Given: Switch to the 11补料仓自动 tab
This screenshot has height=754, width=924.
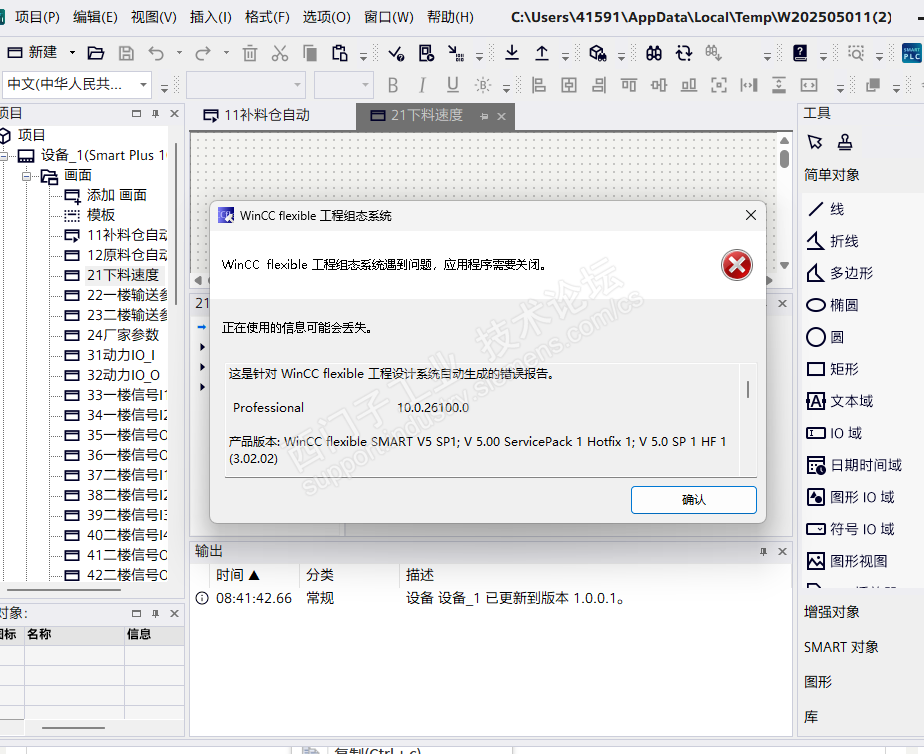Looking at the screenshot, I should pos(256,115).
